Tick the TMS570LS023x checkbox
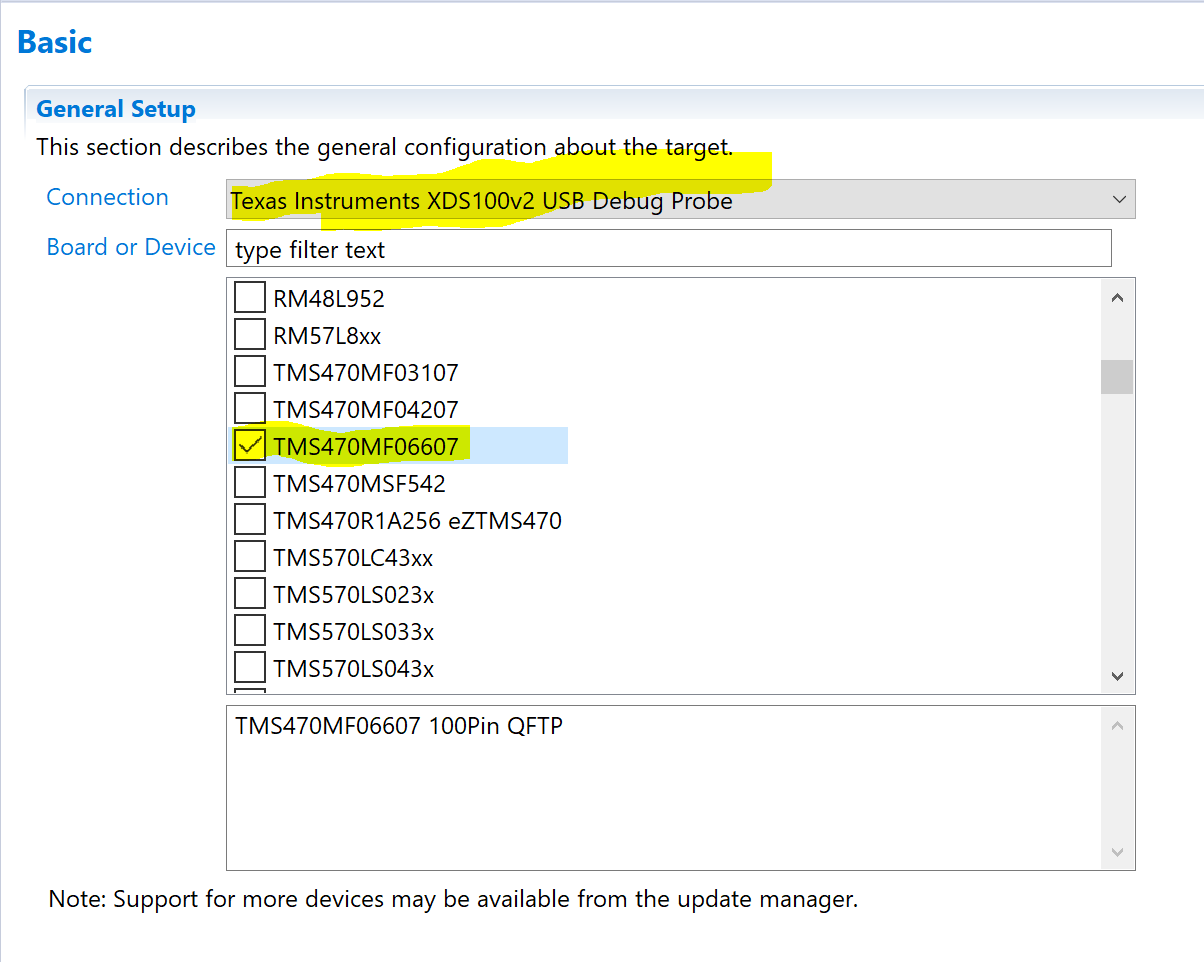The image size is (1204, 962). 250,595
